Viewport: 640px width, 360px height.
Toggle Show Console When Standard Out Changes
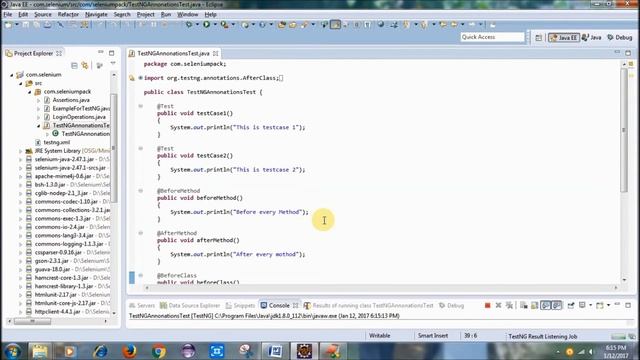click(x=546, y=305)
